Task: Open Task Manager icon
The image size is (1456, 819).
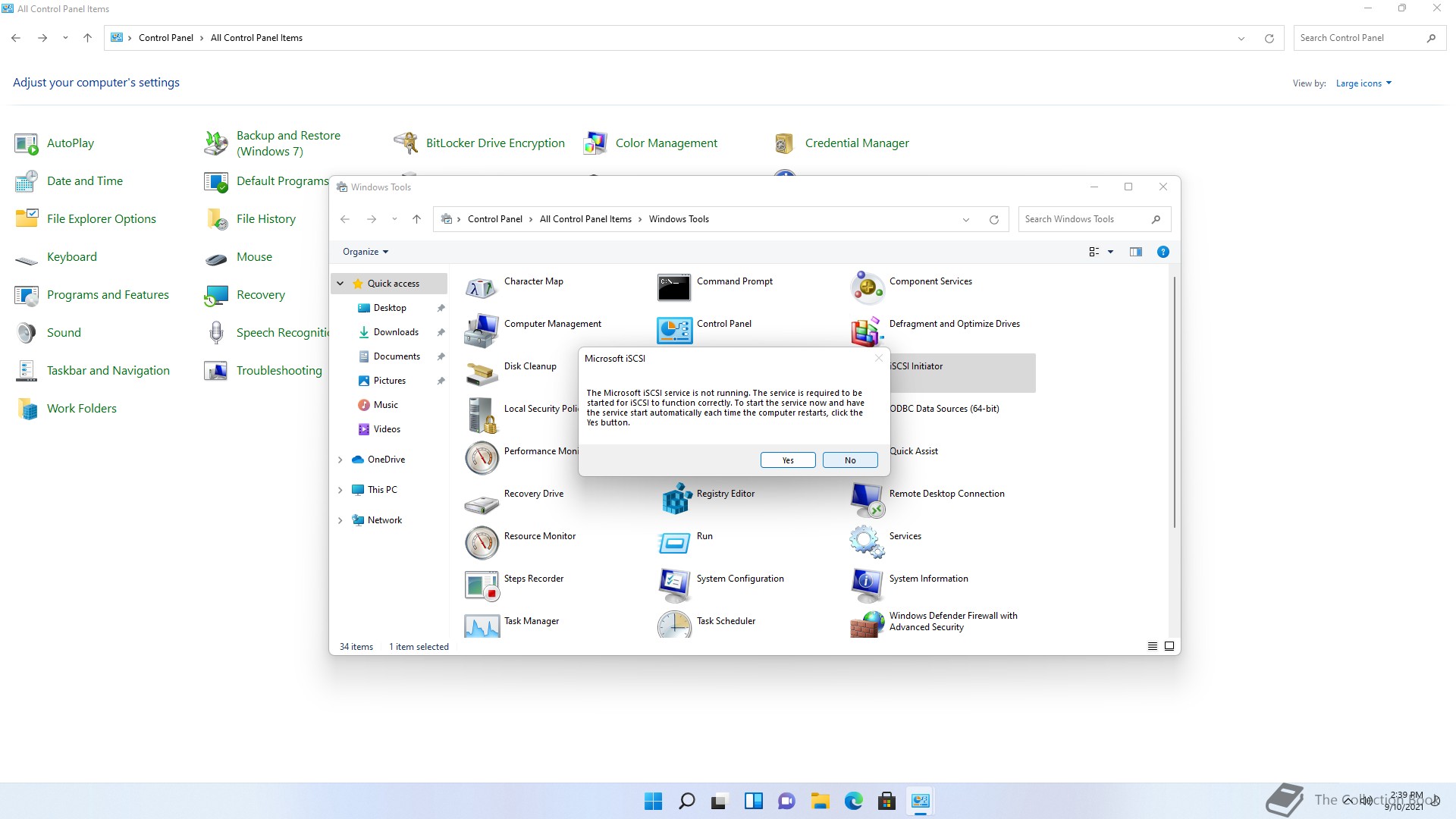Action: [x=482, y=626]
